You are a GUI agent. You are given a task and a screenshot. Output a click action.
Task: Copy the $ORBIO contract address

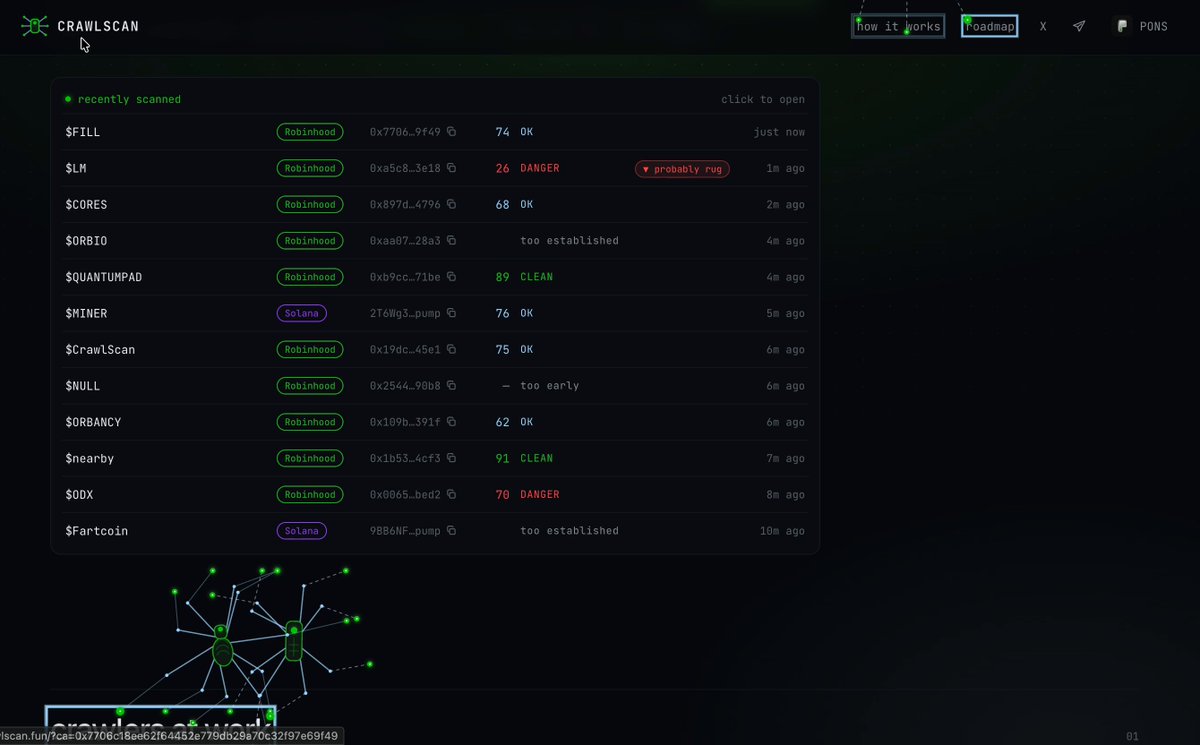[451, 241]
